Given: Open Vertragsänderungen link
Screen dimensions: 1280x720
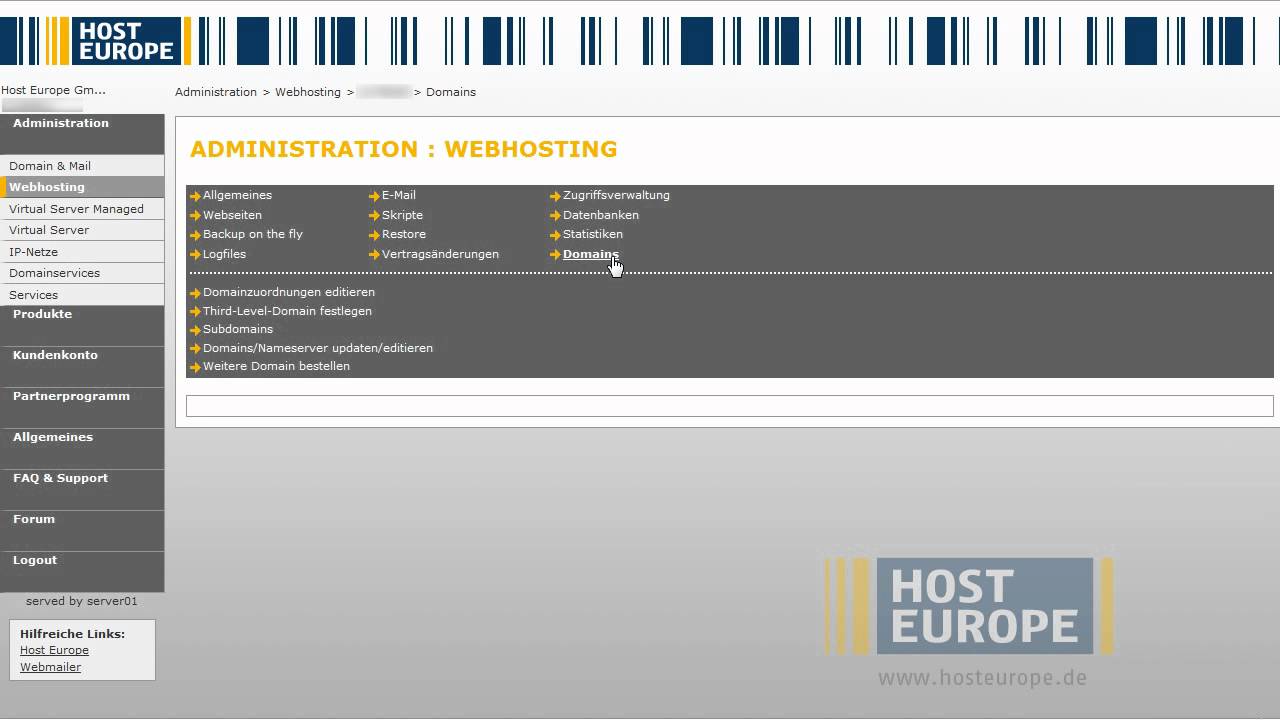Looking at the screenshot, I should pyautogui.click(x=440, y=254).
